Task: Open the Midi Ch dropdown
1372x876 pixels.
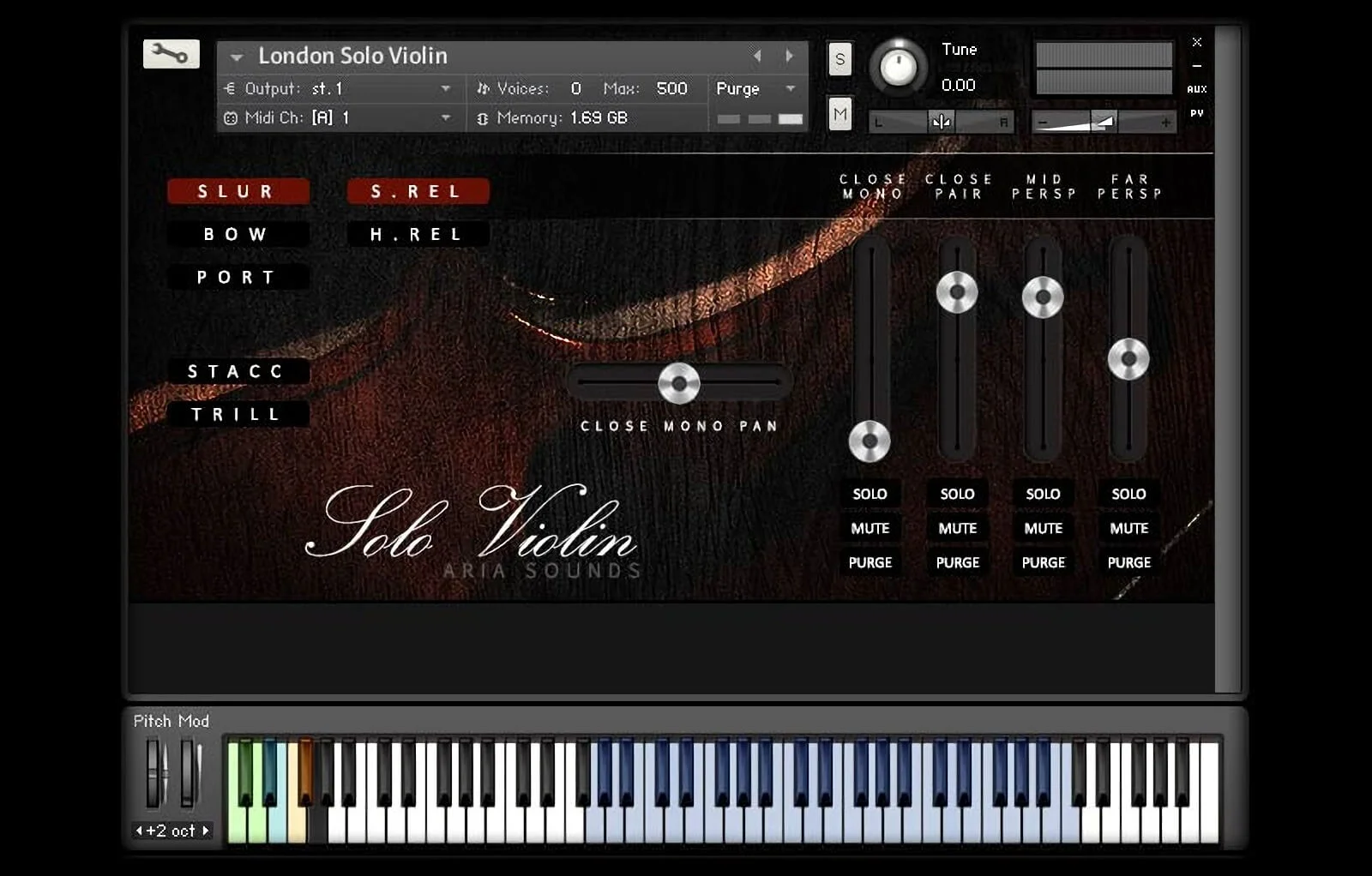Action: click(x=445, y=117)
